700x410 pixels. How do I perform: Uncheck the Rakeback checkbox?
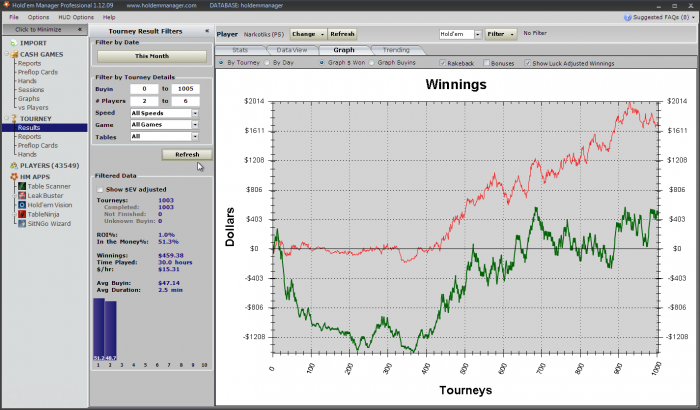(442, 63)
